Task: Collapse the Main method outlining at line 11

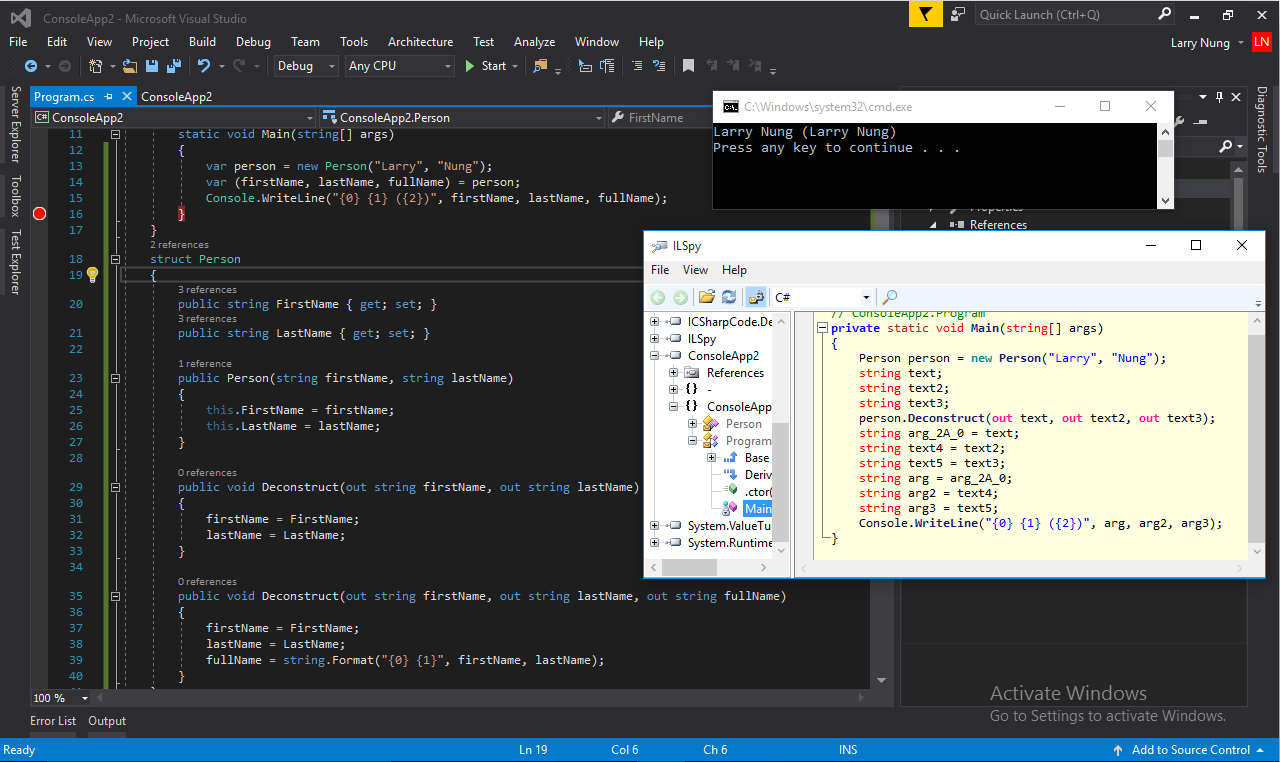Action: point(115,134)
